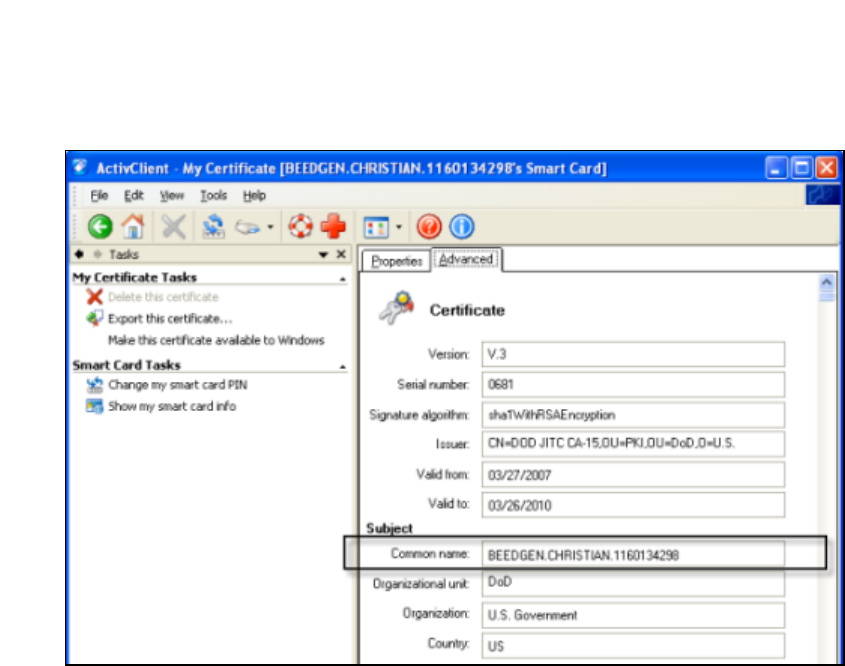Switch to the Properties tab
The image size is (845, 666).
(397, 261)
